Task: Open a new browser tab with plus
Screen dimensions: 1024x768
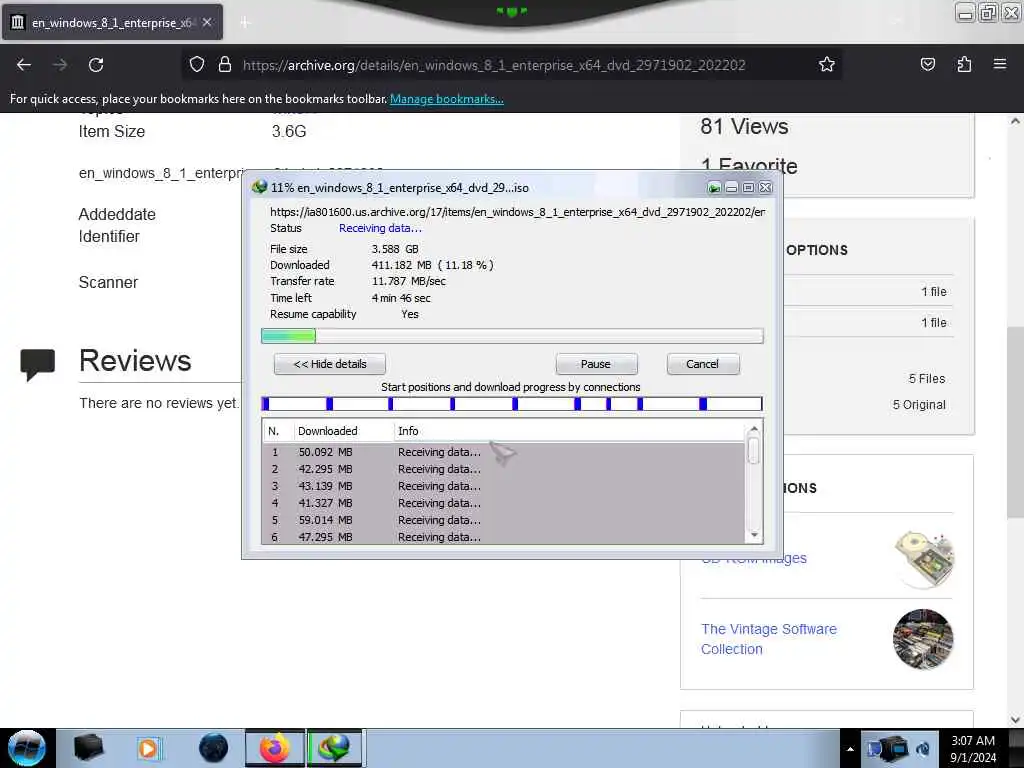Action: click(x=245, y=23)
